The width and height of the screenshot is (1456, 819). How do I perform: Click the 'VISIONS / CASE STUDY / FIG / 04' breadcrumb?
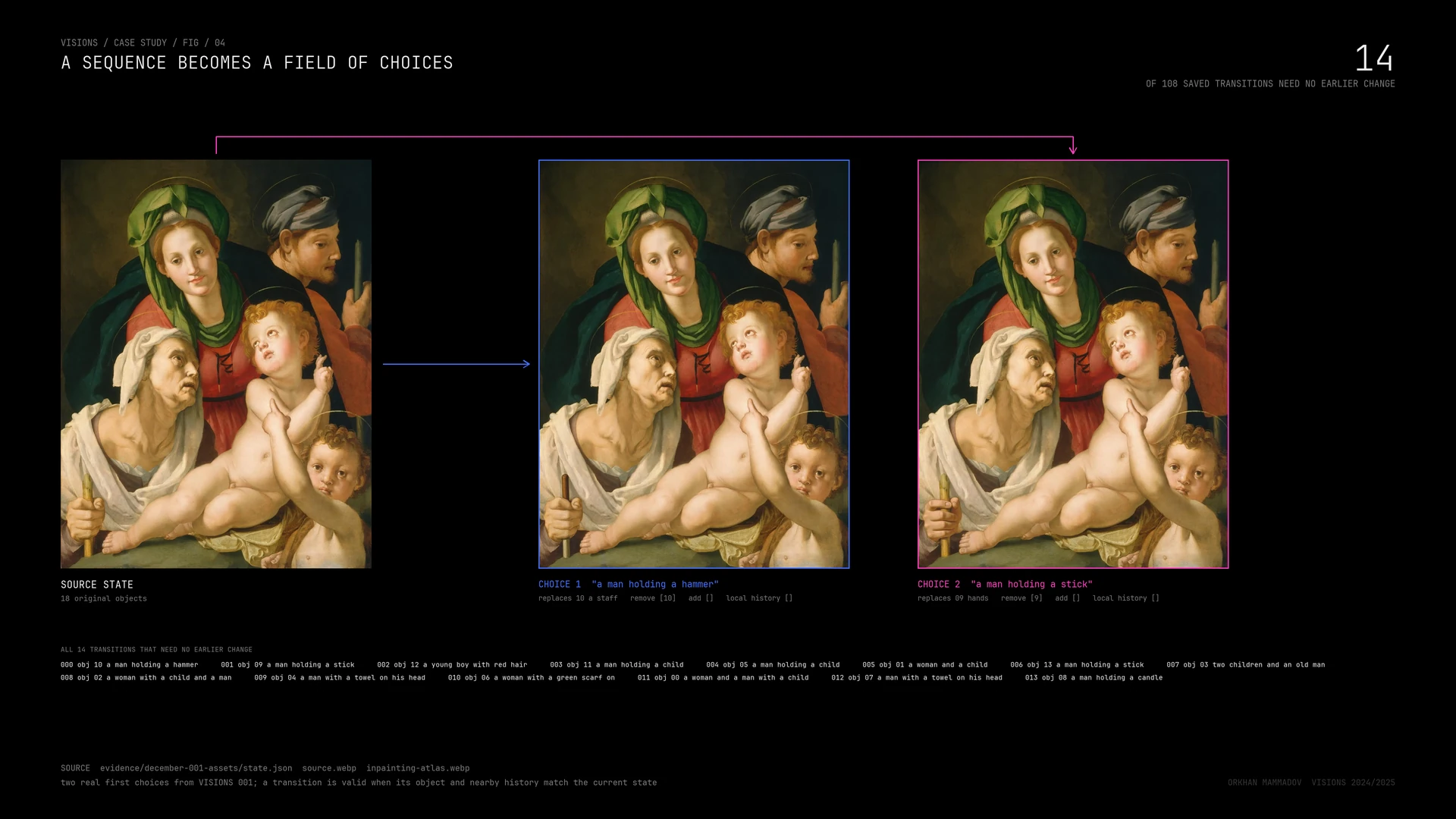pyautogui.click(x=143, y=42)
